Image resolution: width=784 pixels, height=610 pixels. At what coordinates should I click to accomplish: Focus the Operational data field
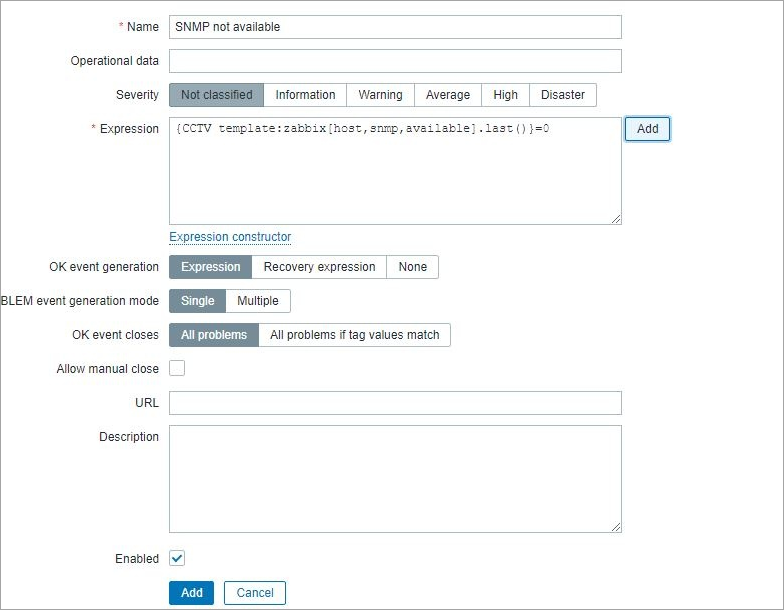[395, 61]
